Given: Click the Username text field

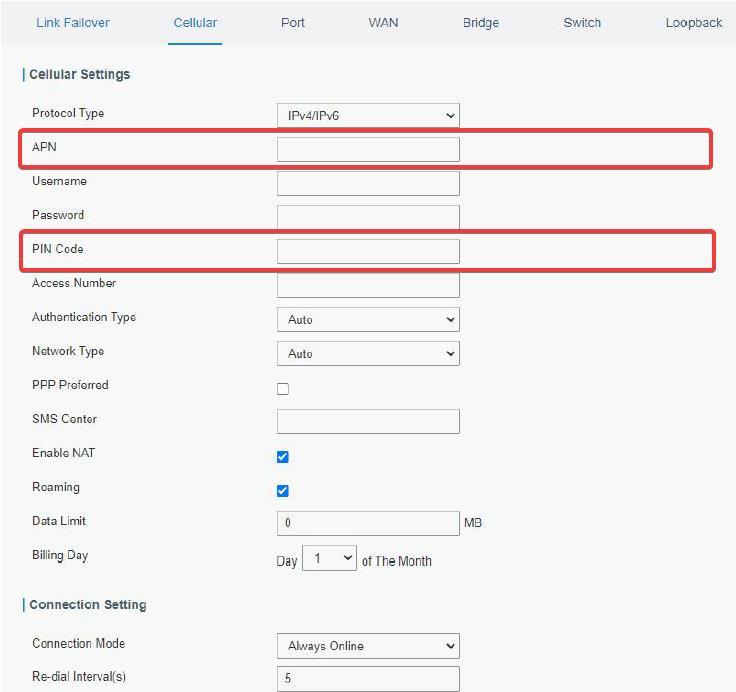Looking at the screenshot, I should point(368,183).
